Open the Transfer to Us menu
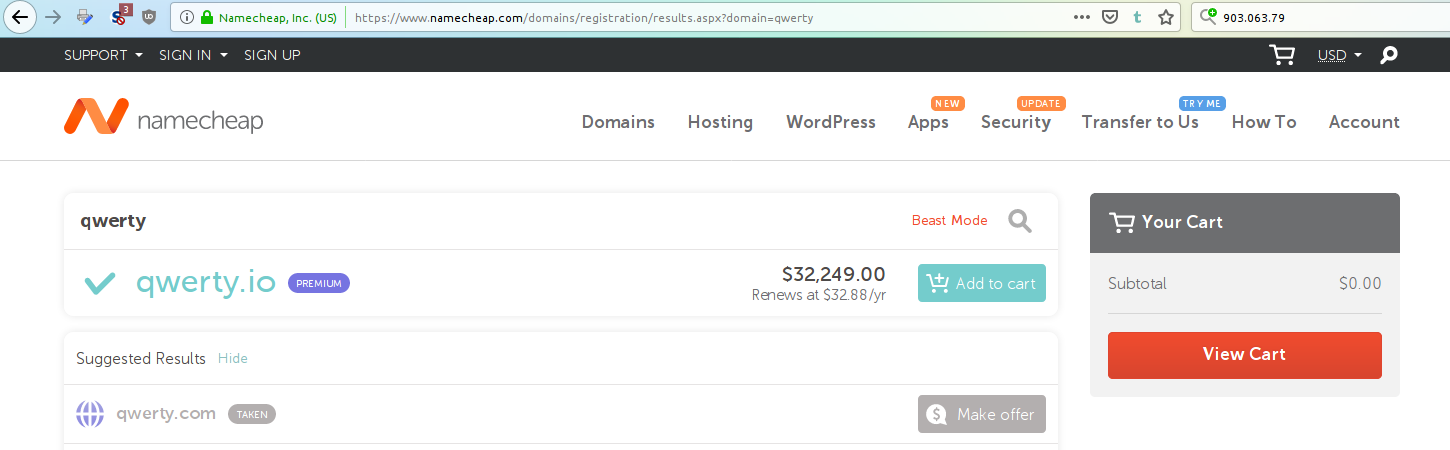 [x=1140, y=122]
